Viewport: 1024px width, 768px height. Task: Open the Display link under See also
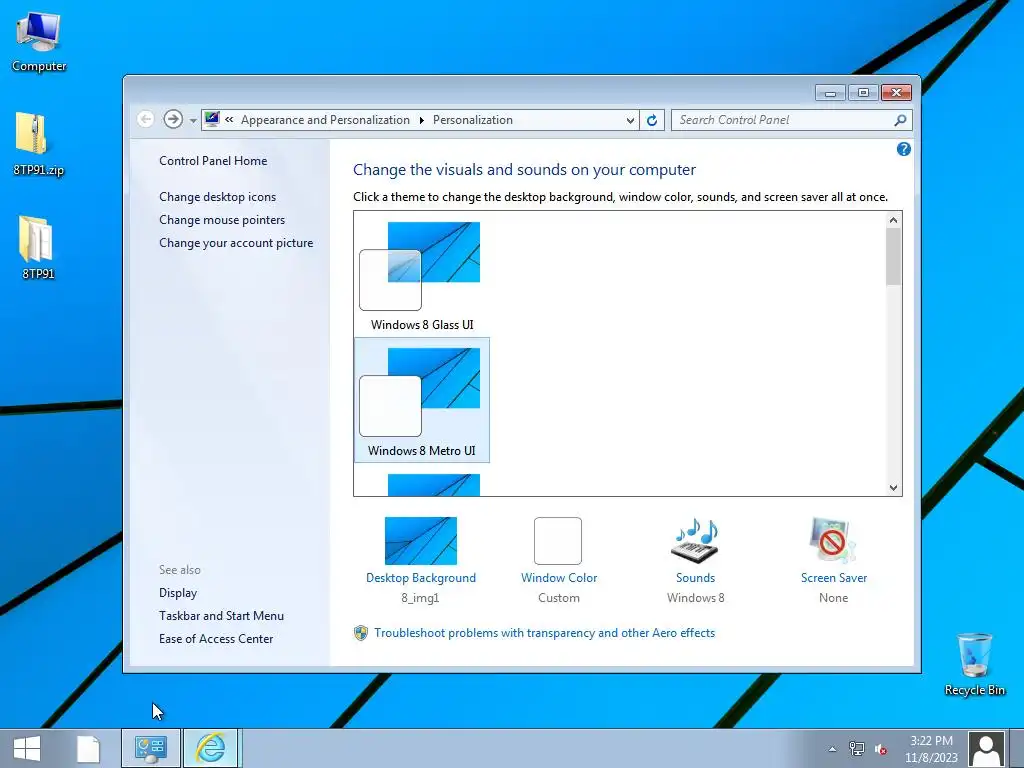point(178,593)
